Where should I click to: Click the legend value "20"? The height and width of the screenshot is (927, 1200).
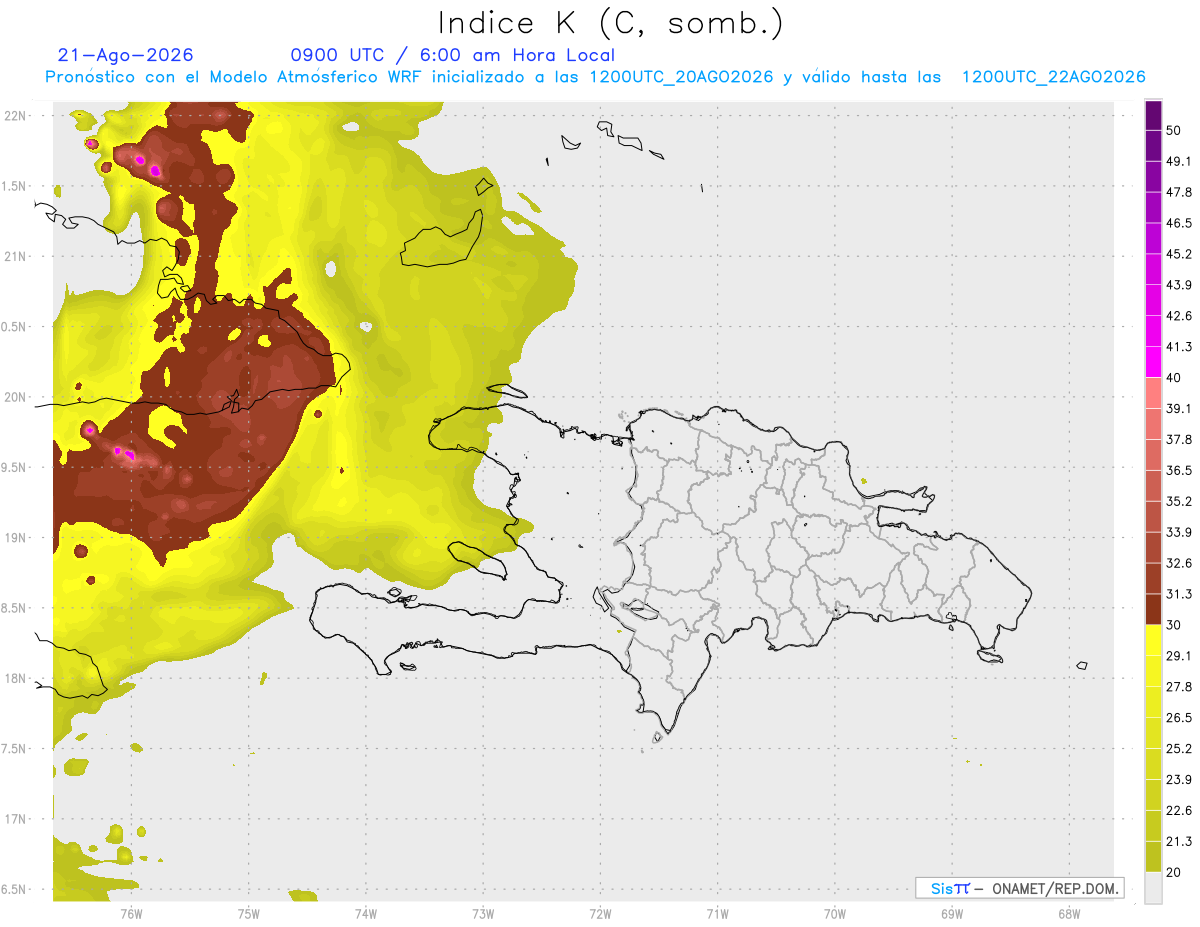[1174, 872]
